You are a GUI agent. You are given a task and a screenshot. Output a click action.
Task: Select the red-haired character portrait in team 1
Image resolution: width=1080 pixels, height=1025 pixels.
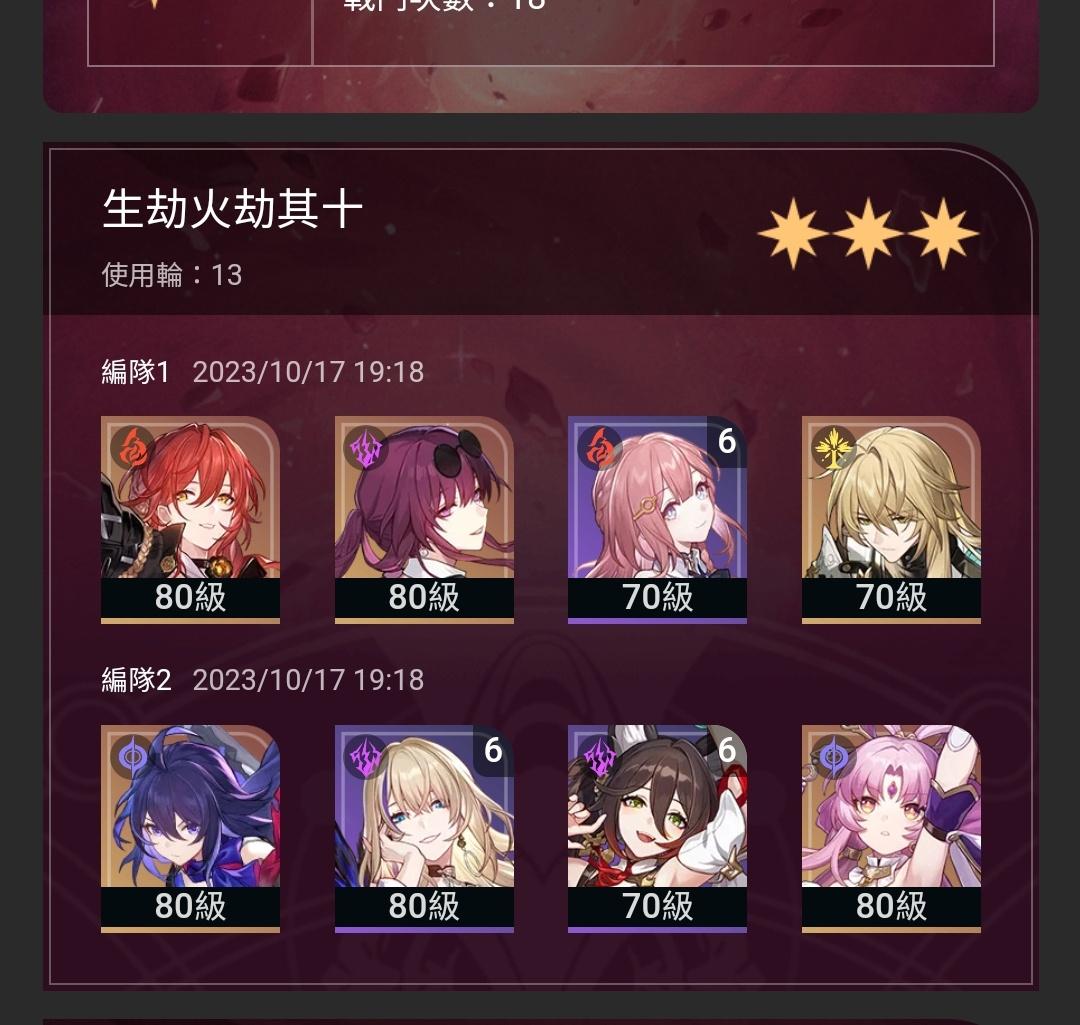[190, 519]
